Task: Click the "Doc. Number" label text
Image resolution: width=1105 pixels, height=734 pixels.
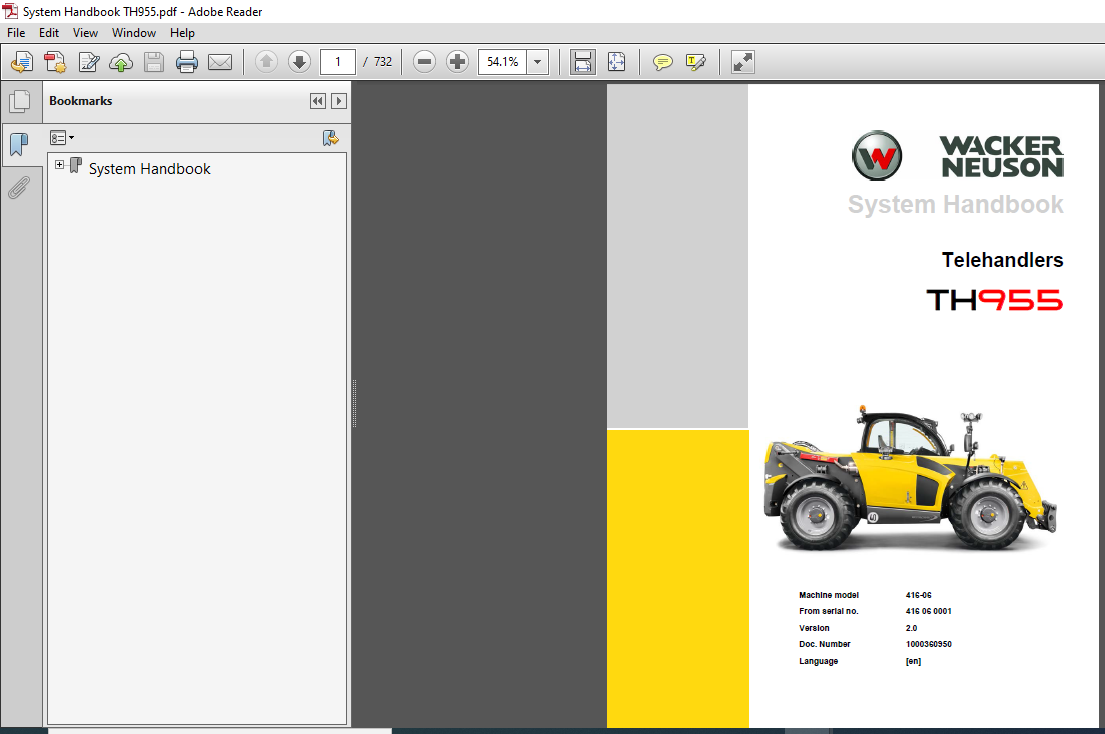Action: pyautogui.click(x=825, y=645)
